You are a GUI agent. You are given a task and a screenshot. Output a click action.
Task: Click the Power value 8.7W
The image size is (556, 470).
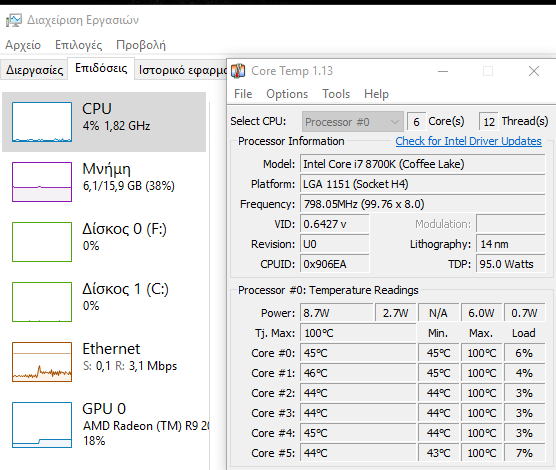coord(337,313)
